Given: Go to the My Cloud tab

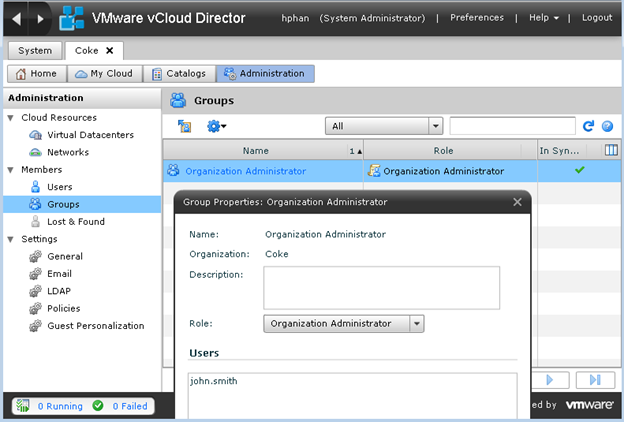Looking at the screenshot, I should [x=103, y=73].
